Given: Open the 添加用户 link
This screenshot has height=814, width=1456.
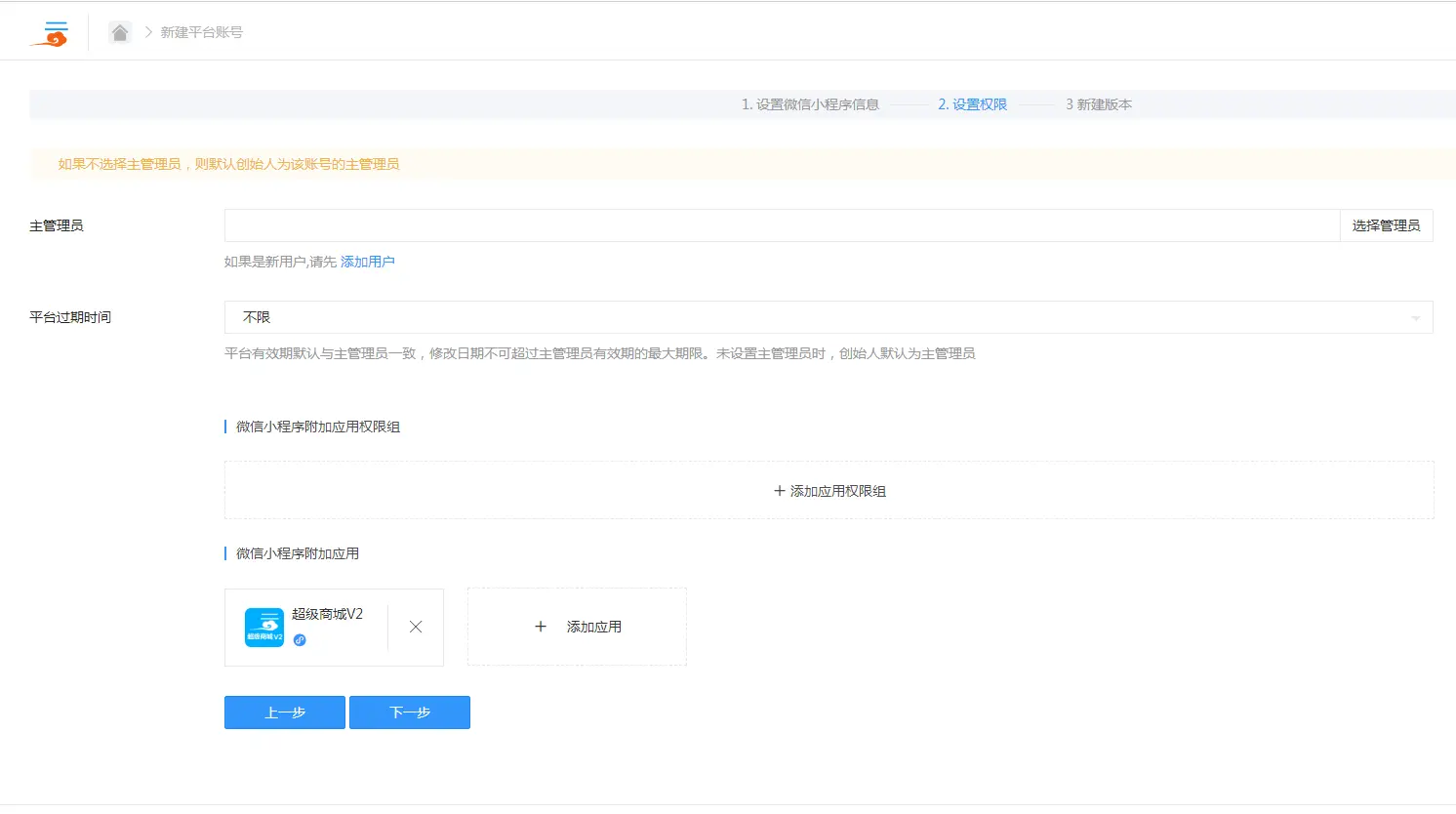Looking at the screenshot, I should click(x=368, y=262).
